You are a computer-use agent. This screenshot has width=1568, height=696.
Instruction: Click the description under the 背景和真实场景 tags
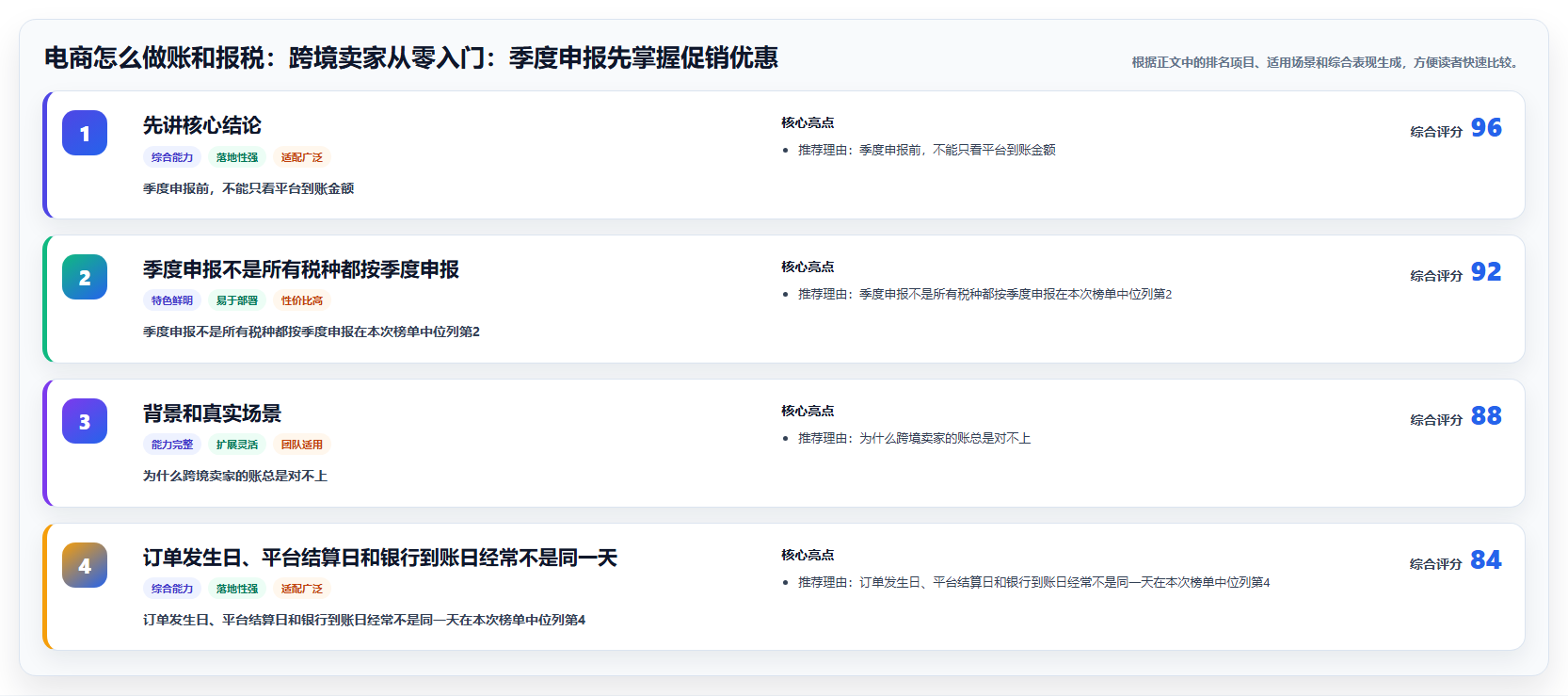pos(235,476)
